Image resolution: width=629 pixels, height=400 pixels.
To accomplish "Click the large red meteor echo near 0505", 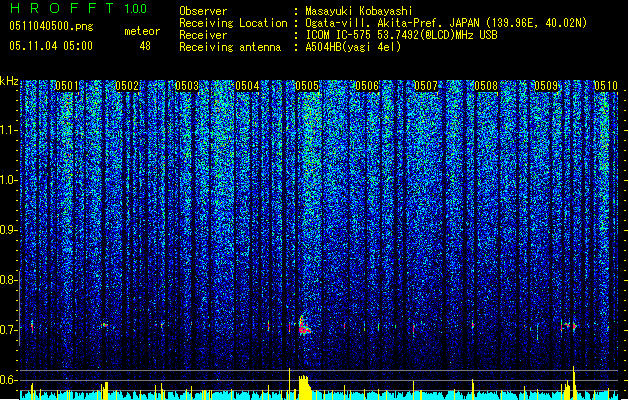I will 304,325.
